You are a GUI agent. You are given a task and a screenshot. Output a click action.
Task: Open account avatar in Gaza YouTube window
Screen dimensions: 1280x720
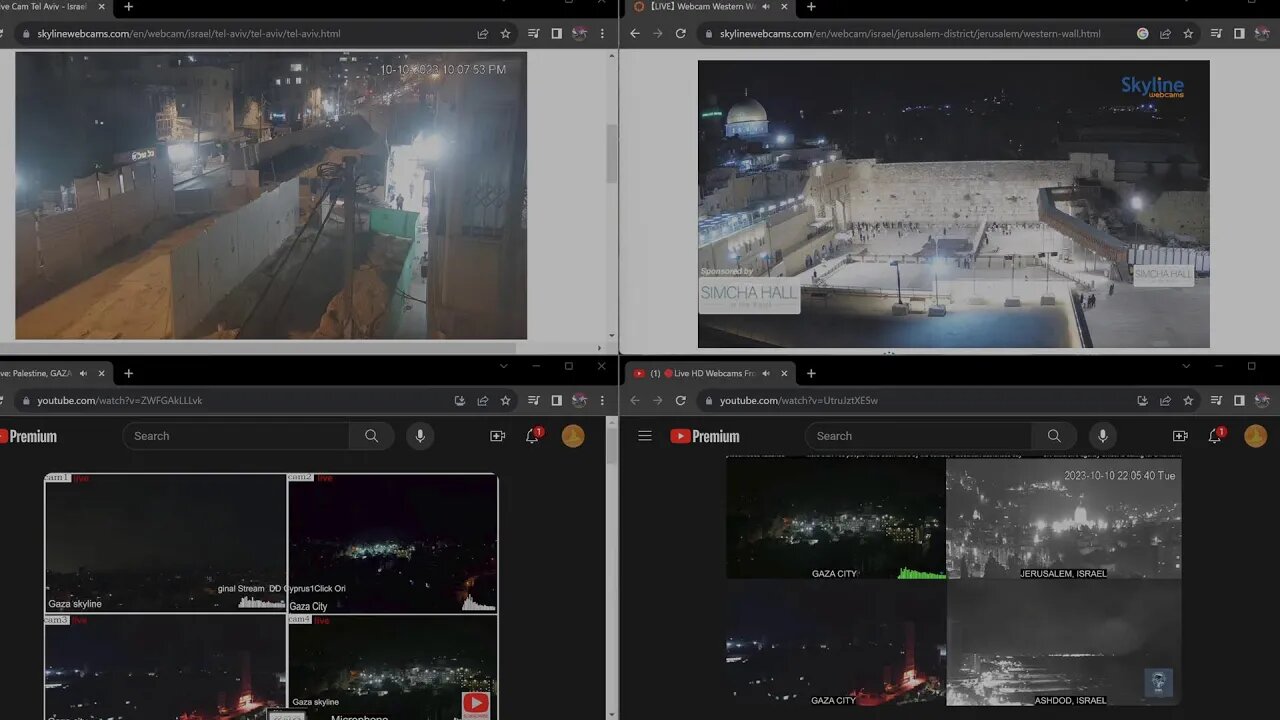tap(573, 436)
